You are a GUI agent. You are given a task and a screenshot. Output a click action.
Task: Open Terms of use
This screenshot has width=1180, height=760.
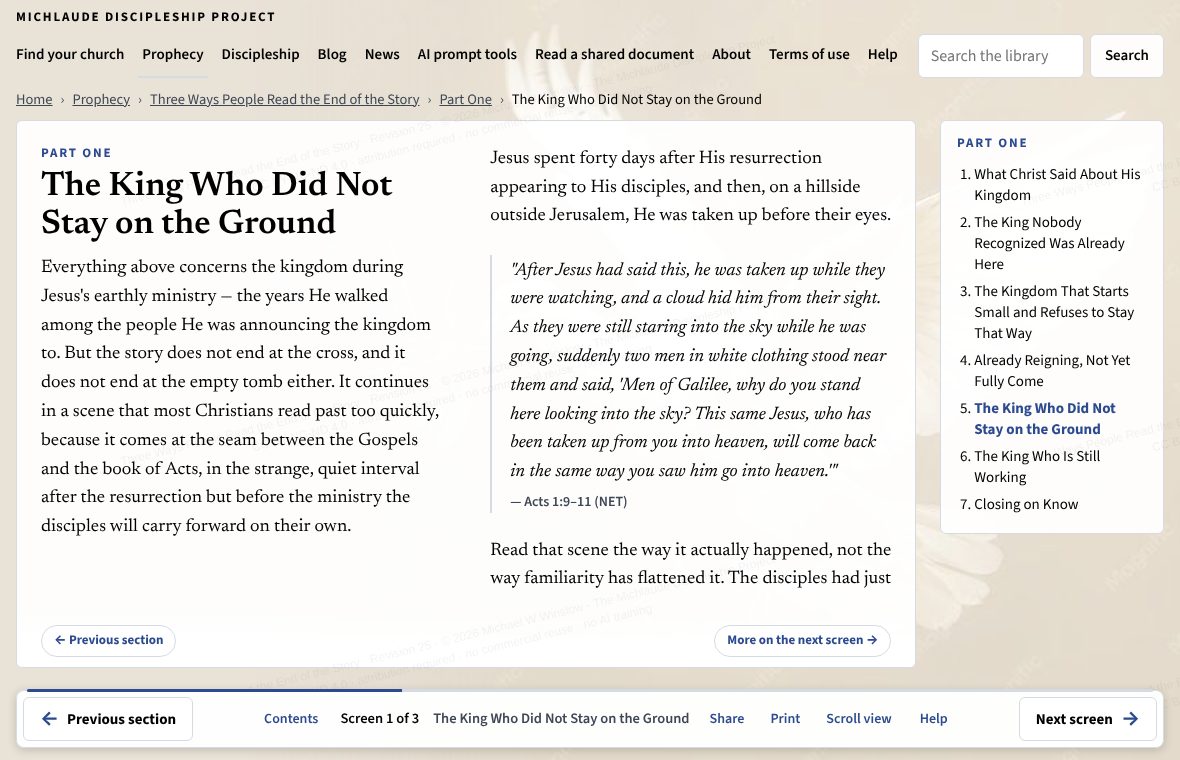click(x=809, y=54)
